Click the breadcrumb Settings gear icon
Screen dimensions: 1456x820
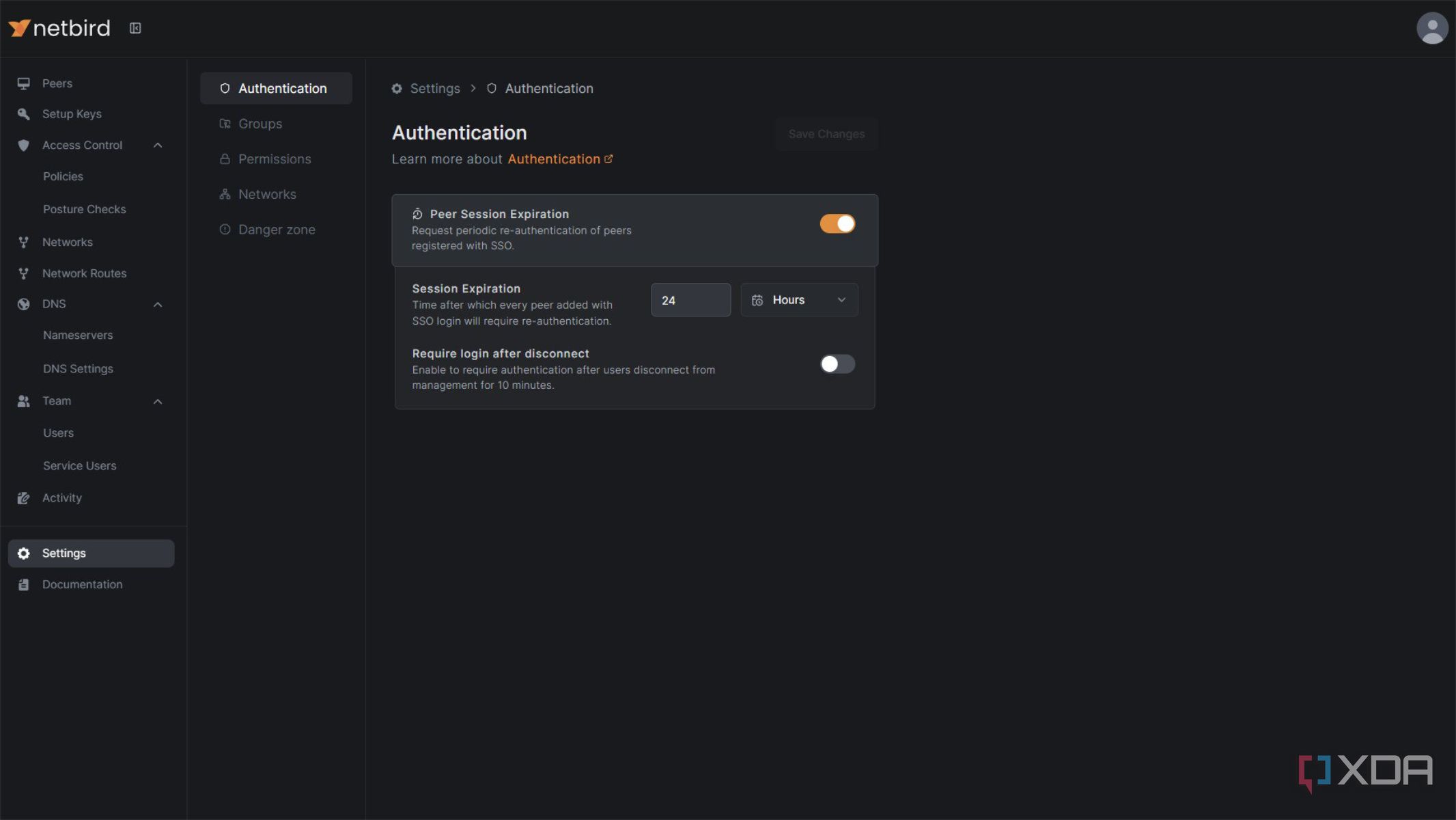click(x=397, y=88)
